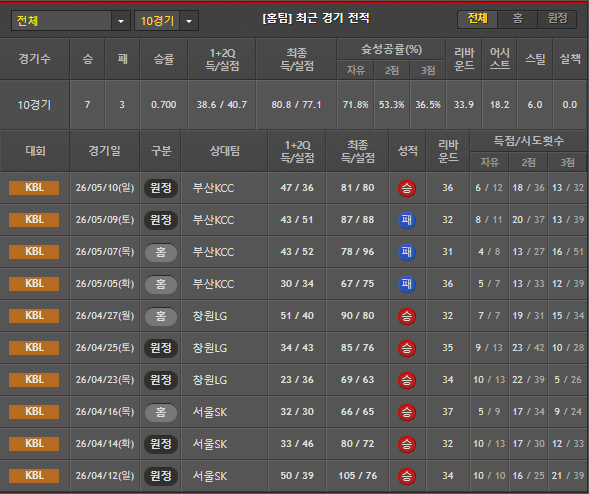This screenshot has height=494, width=589.
Task: Click the 경기일 column header
Action: click(104, 151)
